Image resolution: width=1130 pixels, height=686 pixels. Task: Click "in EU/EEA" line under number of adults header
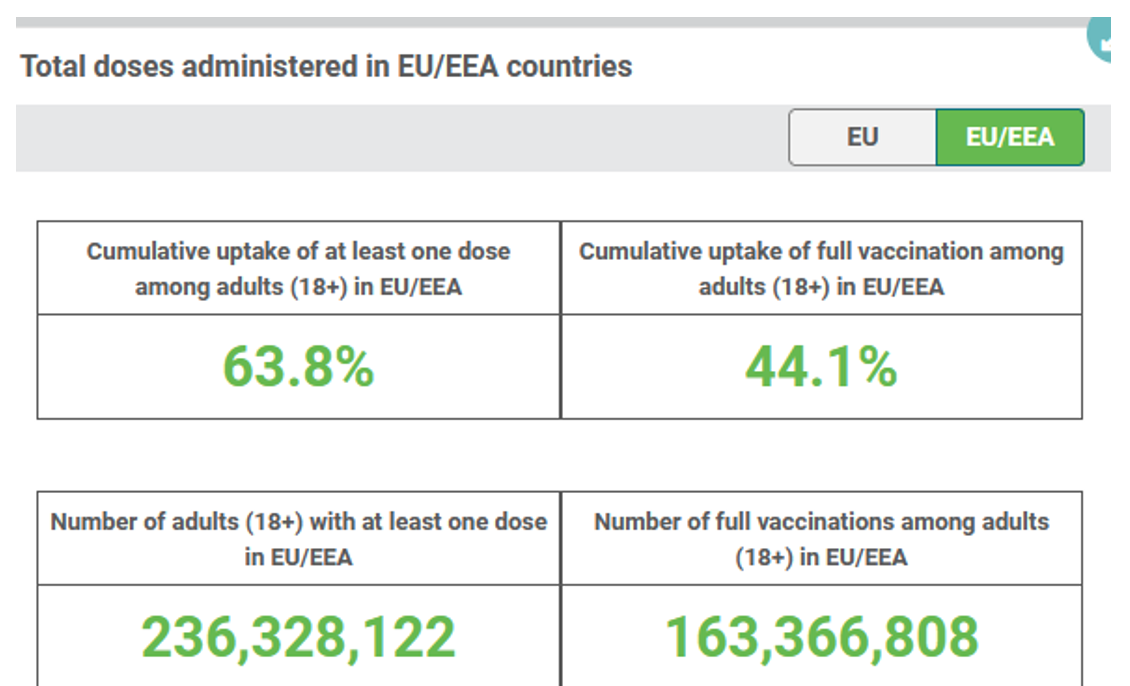click(x=298, y=557)
